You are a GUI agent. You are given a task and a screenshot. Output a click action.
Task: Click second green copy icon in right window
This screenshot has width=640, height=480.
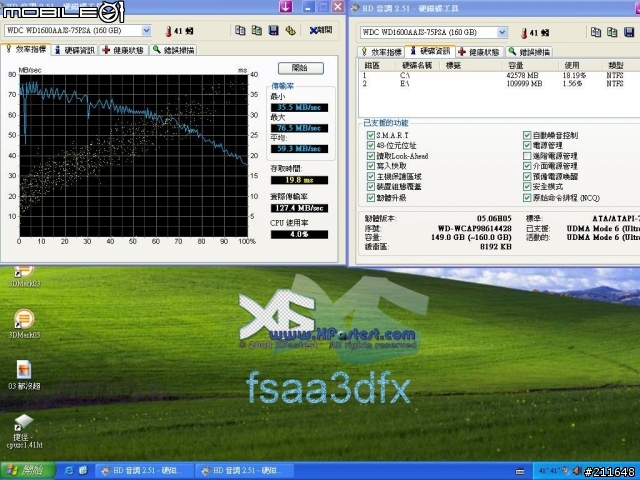[x=612, y=32]
